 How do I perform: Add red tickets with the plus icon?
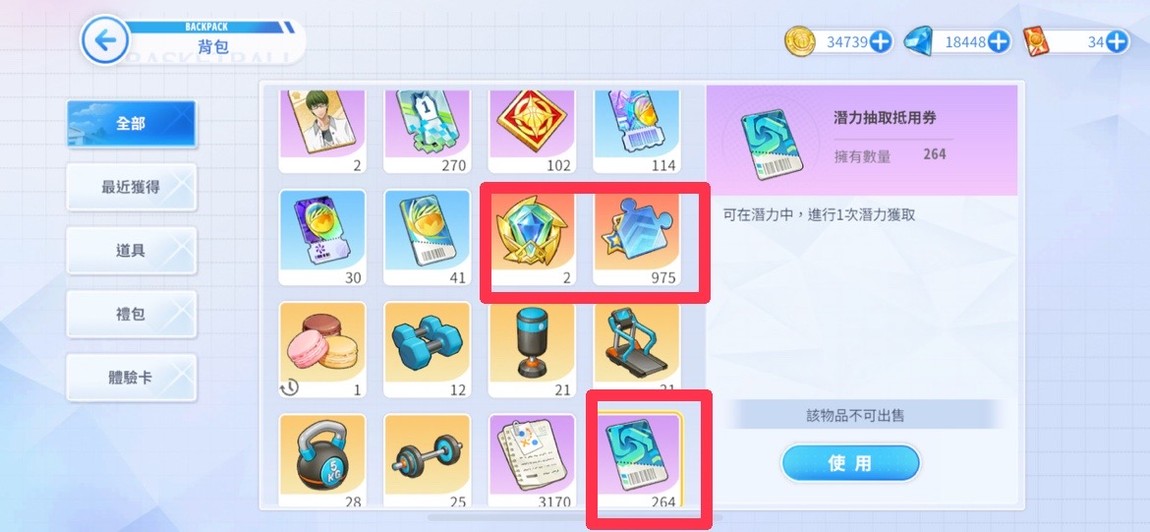coord(1116,42)
